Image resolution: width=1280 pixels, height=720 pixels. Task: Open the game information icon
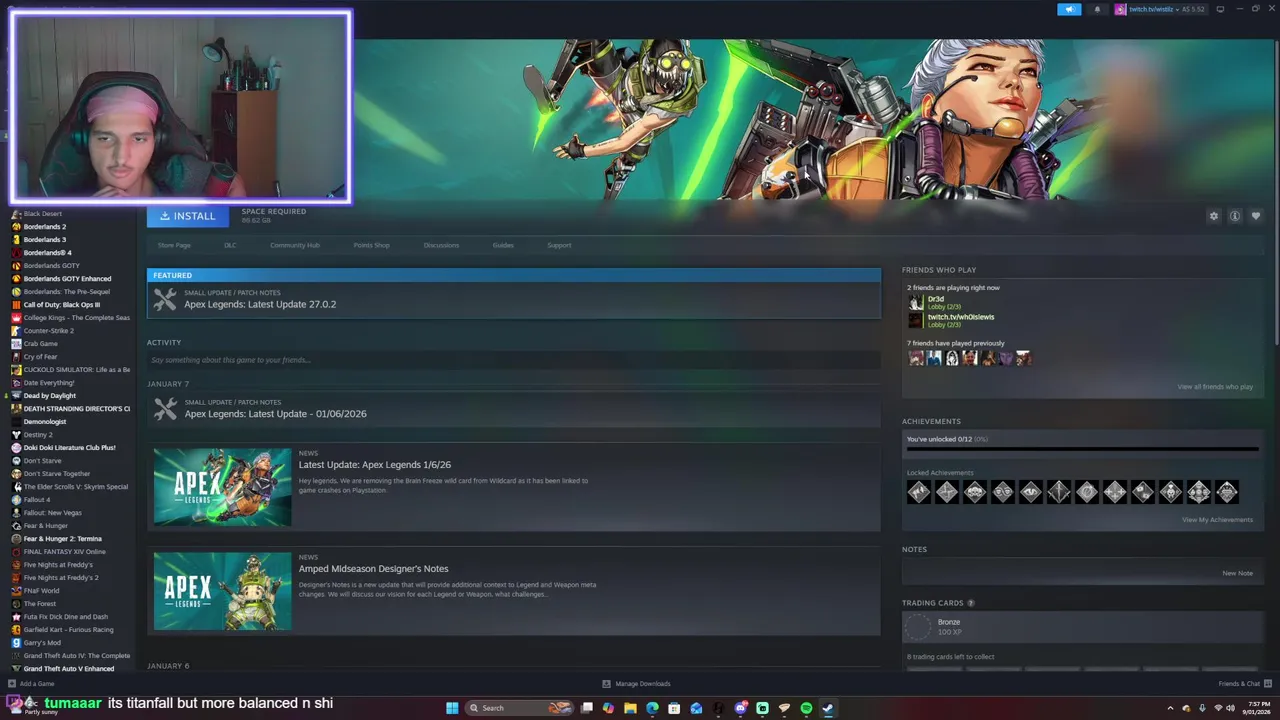click(1235, 216)
